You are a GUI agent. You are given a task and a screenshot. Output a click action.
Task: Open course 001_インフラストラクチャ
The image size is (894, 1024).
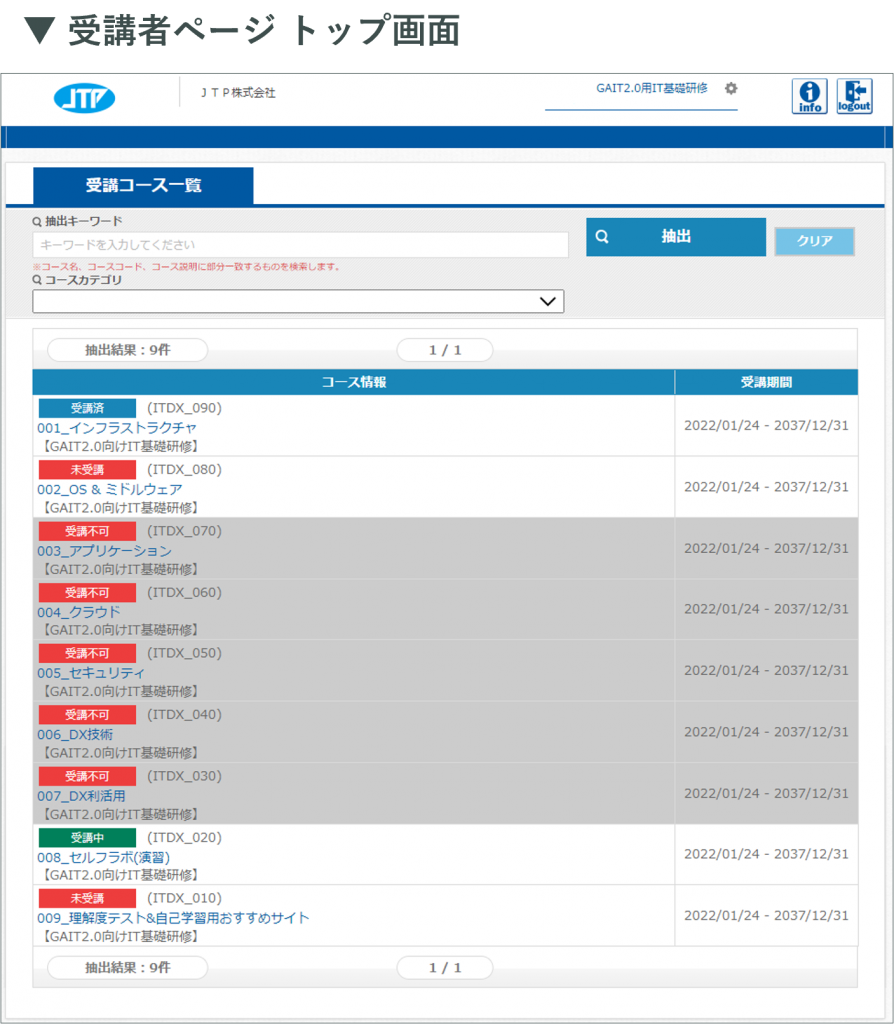(117, 428)
